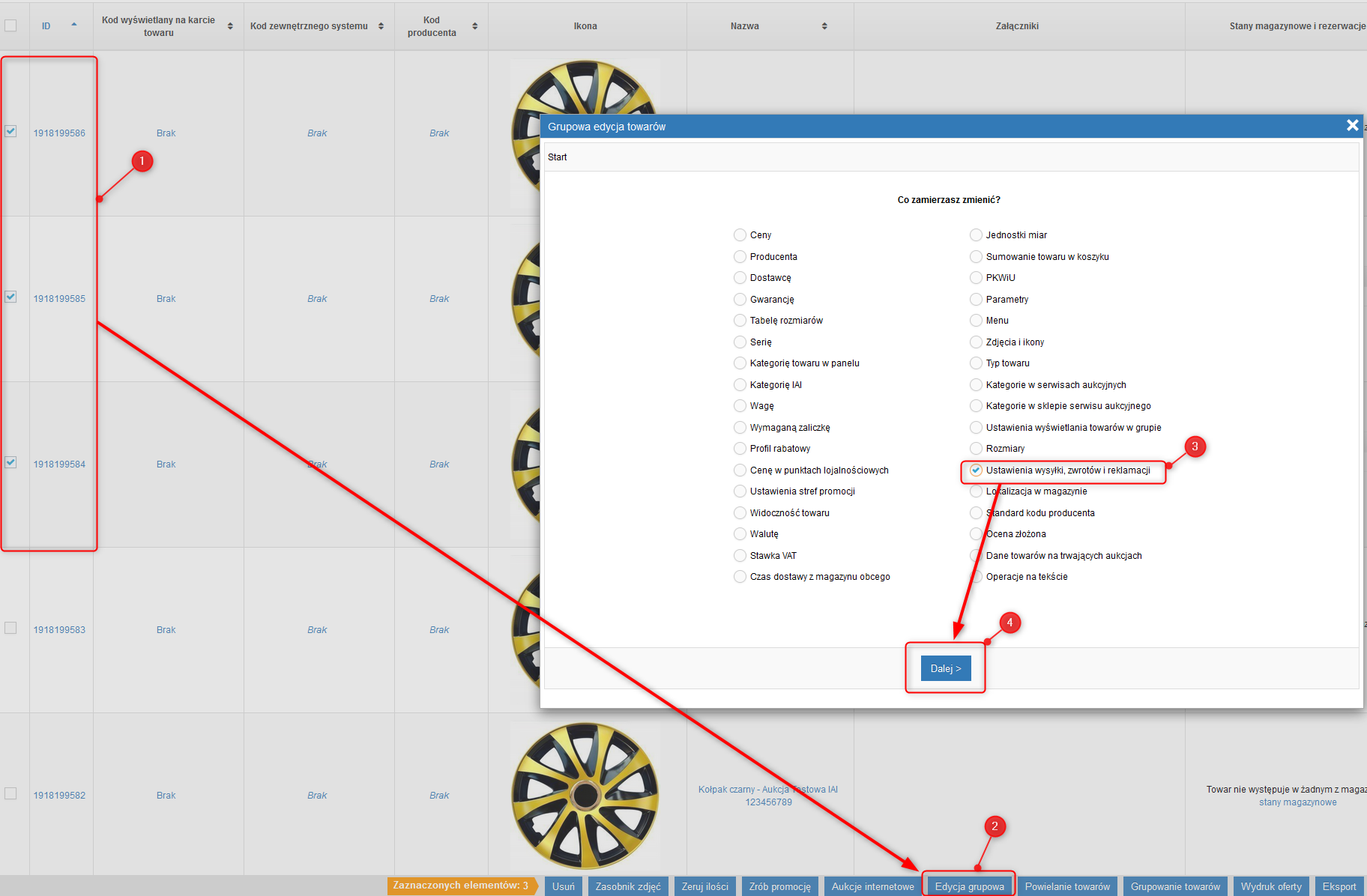Select Ustawienia wysyłki, zwrotów i reklamacji
Viewport: 1367px width, 896px height.
[976, 470]
